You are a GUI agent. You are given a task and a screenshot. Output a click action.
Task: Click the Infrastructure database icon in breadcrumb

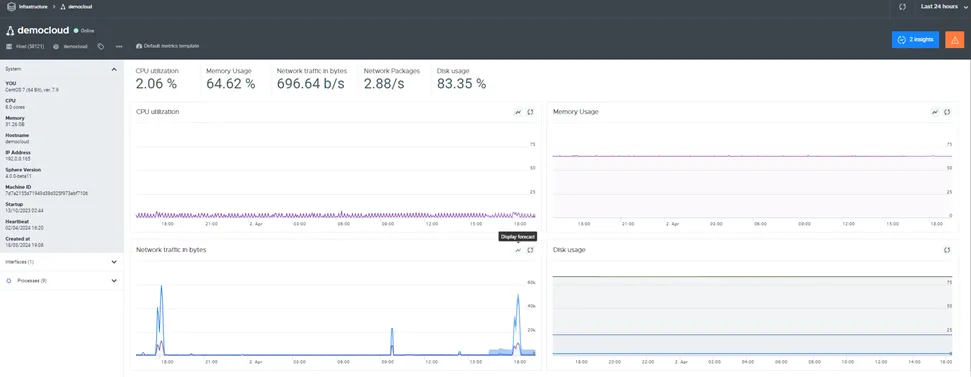(11, 6)
